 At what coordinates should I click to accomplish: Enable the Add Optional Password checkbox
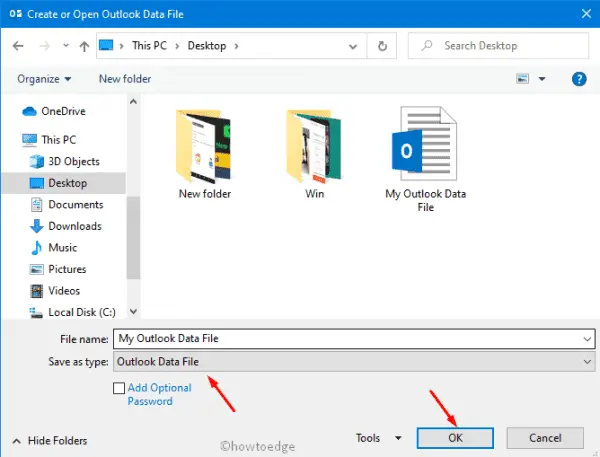(120, 387)
